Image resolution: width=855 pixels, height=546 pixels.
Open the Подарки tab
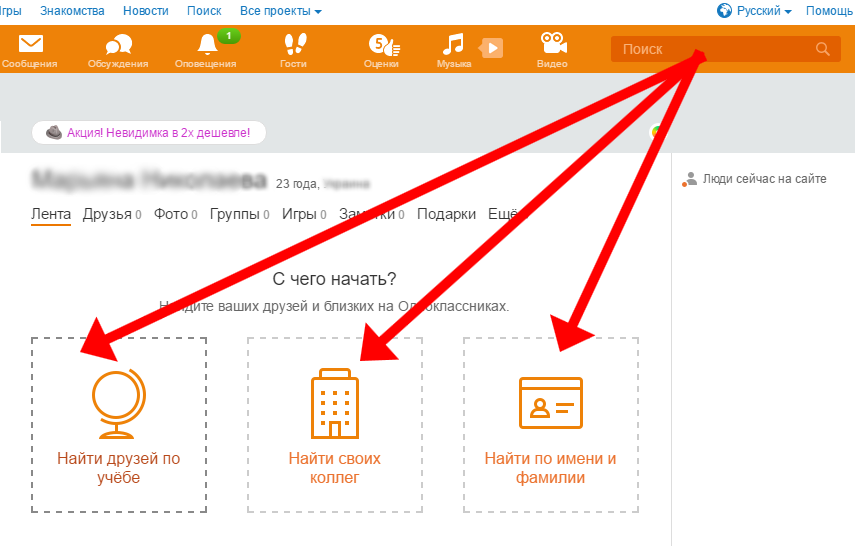tap(446, 214)
